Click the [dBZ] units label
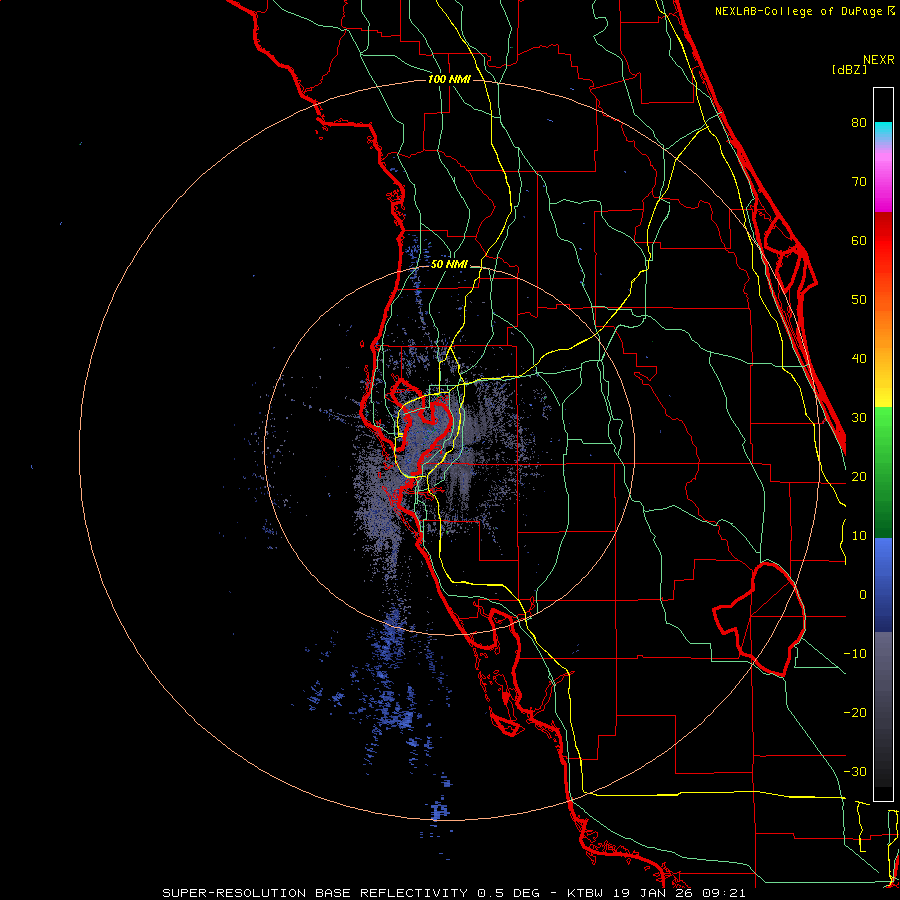900x900 pixels. tap(849, 69)
